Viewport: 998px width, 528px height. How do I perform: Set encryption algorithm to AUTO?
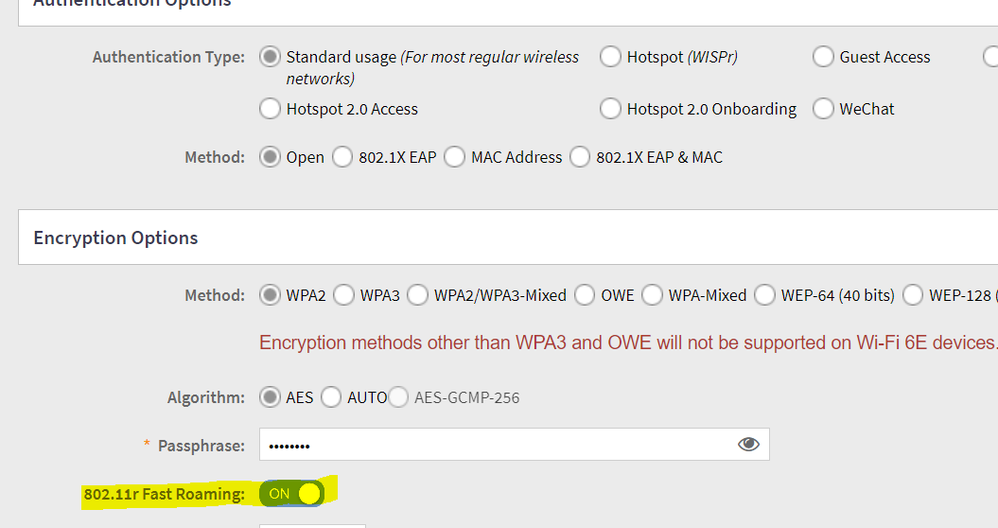point(331,397)
